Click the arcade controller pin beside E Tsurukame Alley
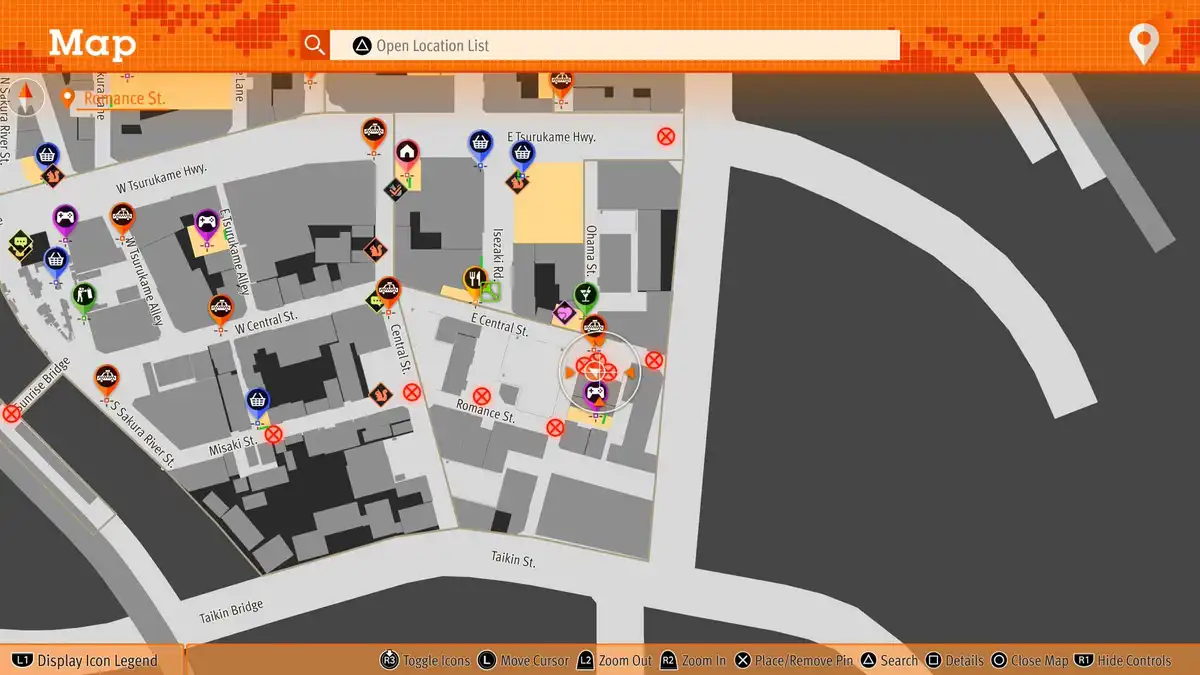Viewport: 1200px width, 675px height. click(x=206, y=221)
